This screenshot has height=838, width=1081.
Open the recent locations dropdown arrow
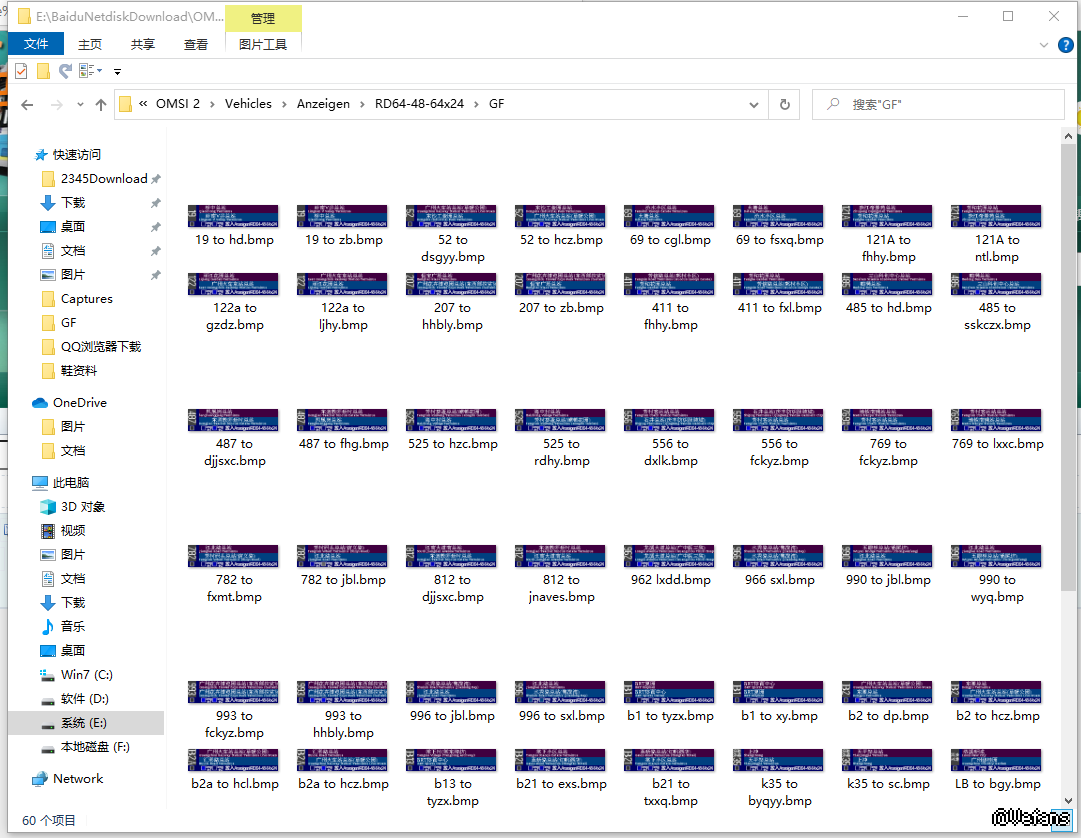click(x=80, y=105)
